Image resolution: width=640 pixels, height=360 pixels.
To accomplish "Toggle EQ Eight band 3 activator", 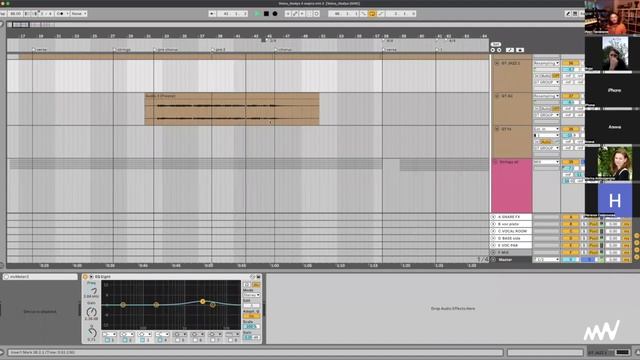I will 142,340.
